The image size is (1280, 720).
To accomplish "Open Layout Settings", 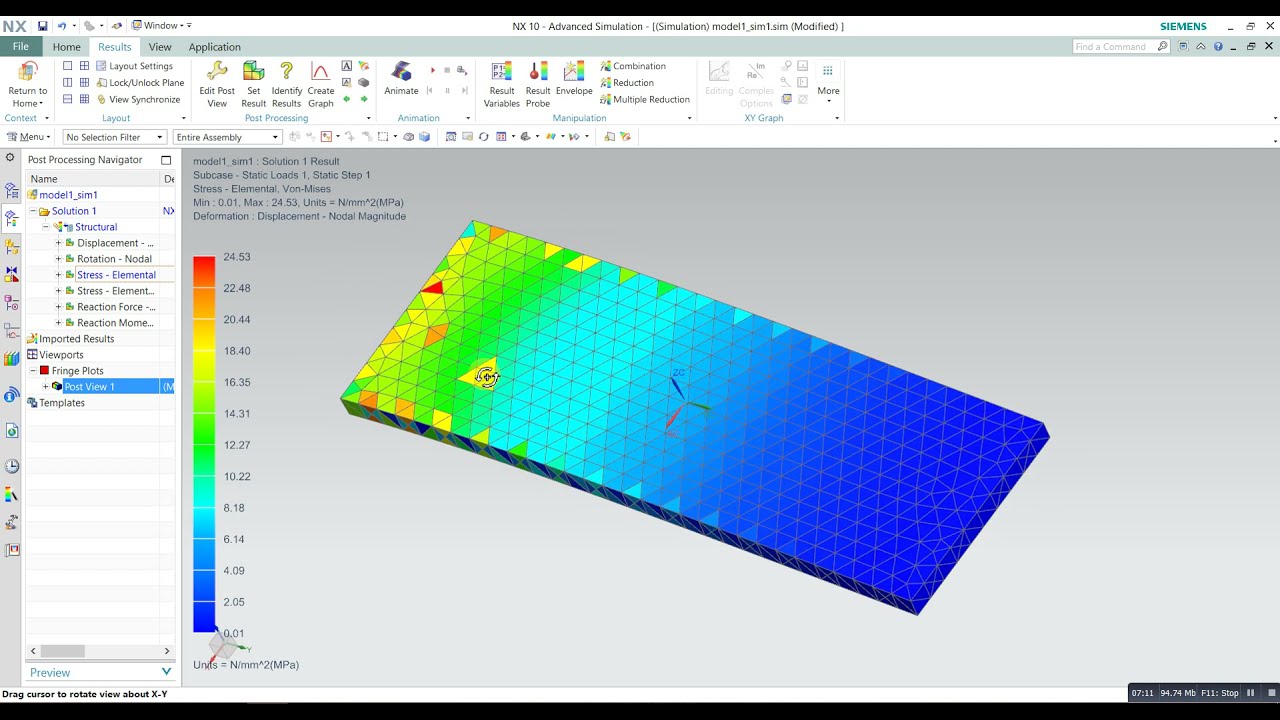I will (x=134, y=66).
